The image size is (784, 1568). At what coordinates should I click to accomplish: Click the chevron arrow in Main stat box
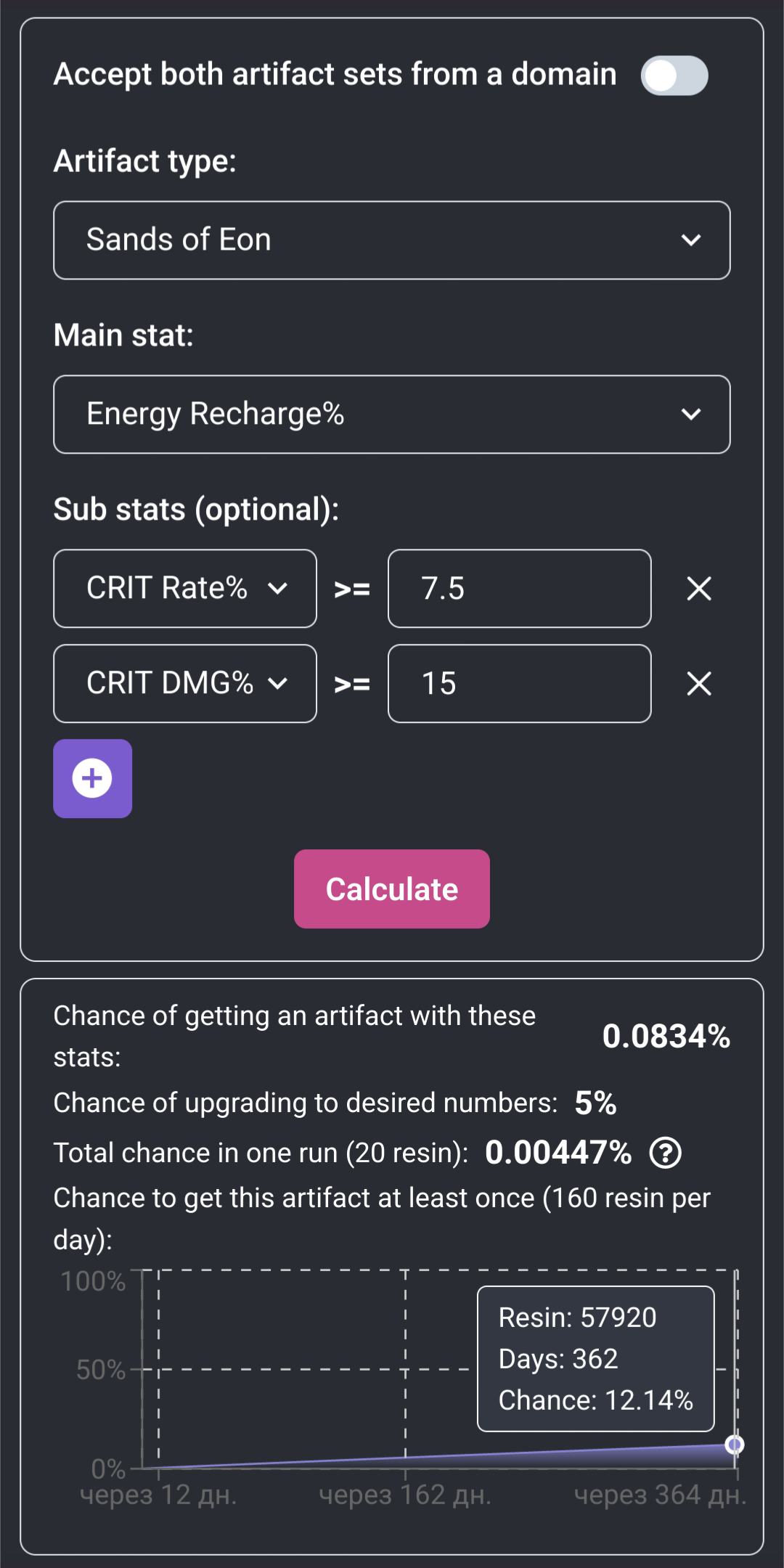pos(691,415)
